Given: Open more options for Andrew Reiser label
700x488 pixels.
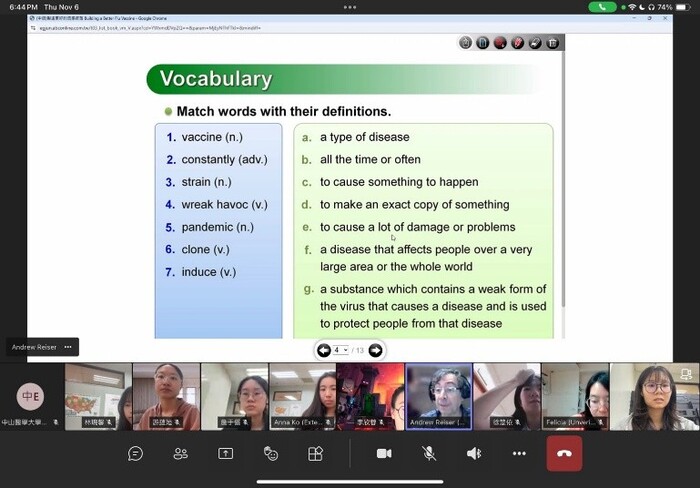Looking at the screenshot, I should 68,347.
